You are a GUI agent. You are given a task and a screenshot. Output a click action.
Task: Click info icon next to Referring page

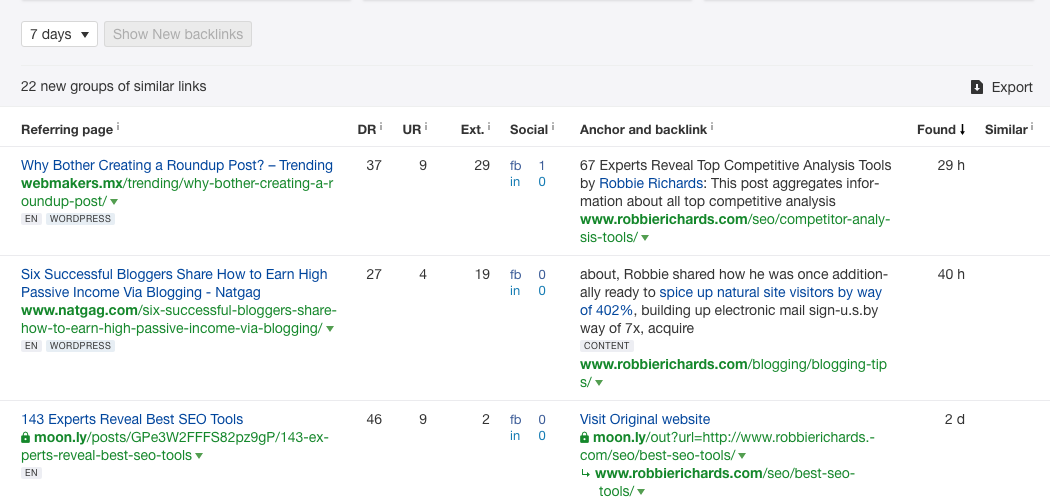coord(118,127)
